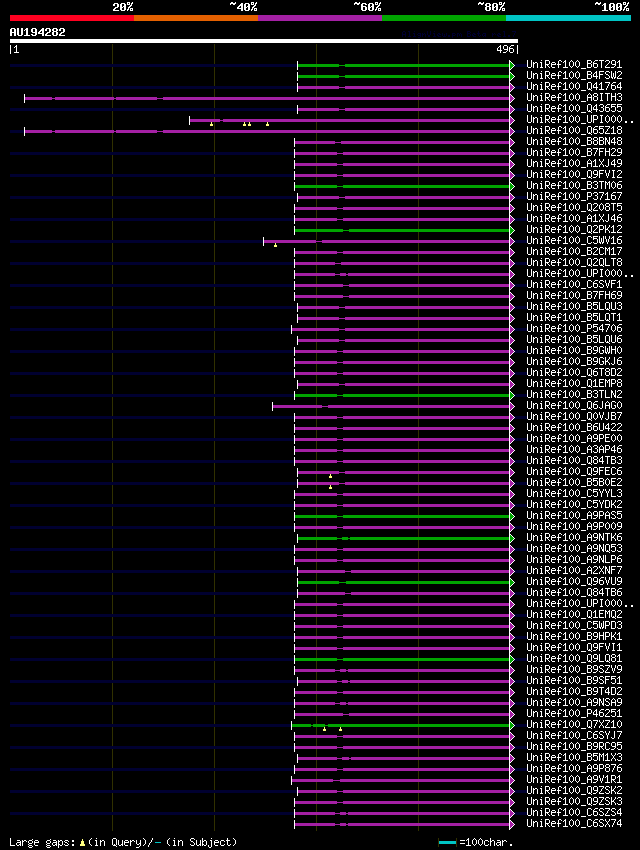
Task: Click the UniRef100_A9V1R1 label
Action: pyautogui.click(x=574, y=780)
